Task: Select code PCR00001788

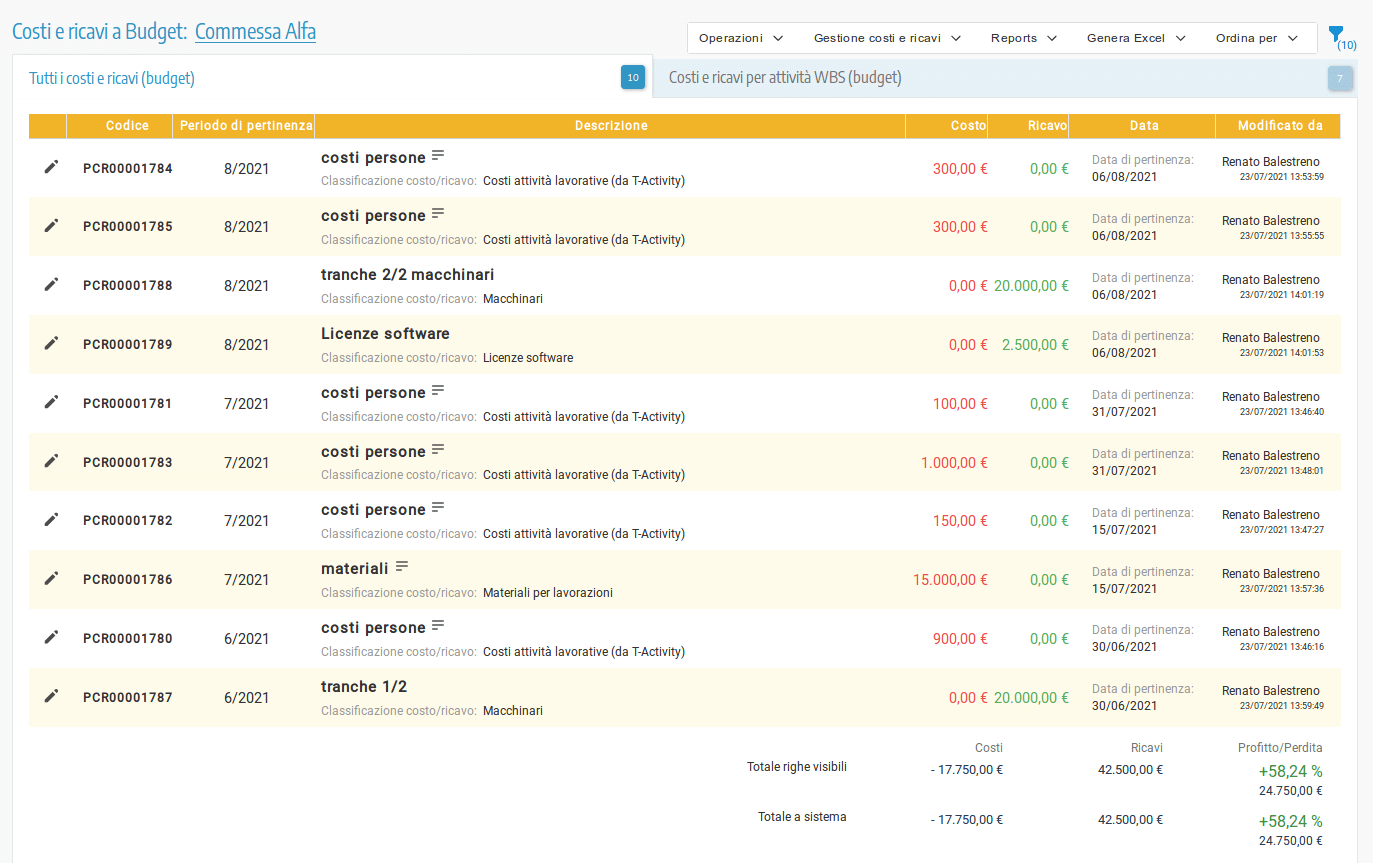Action: point(128,285)
